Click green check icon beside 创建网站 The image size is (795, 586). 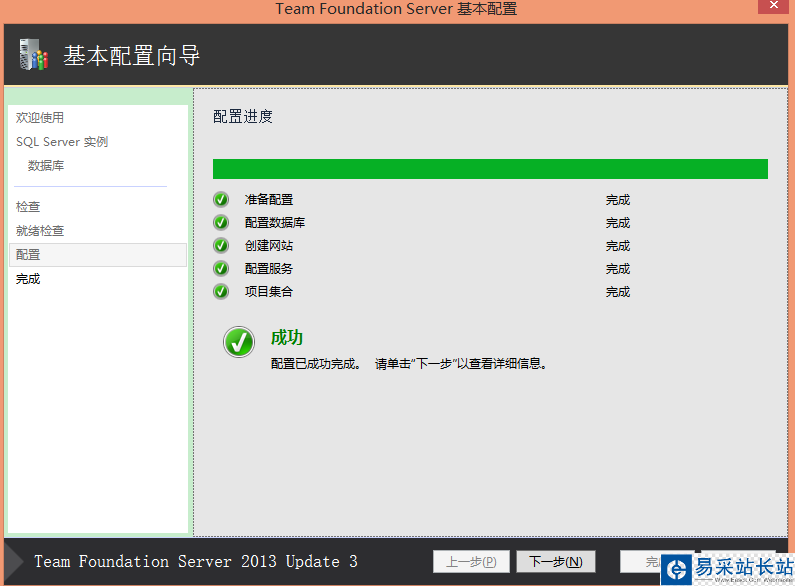pos(221,246)
